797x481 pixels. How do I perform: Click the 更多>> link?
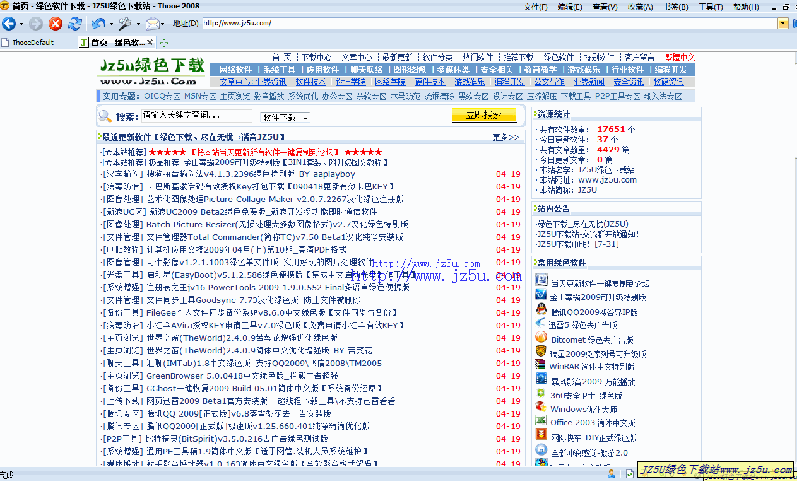(506, 137)
